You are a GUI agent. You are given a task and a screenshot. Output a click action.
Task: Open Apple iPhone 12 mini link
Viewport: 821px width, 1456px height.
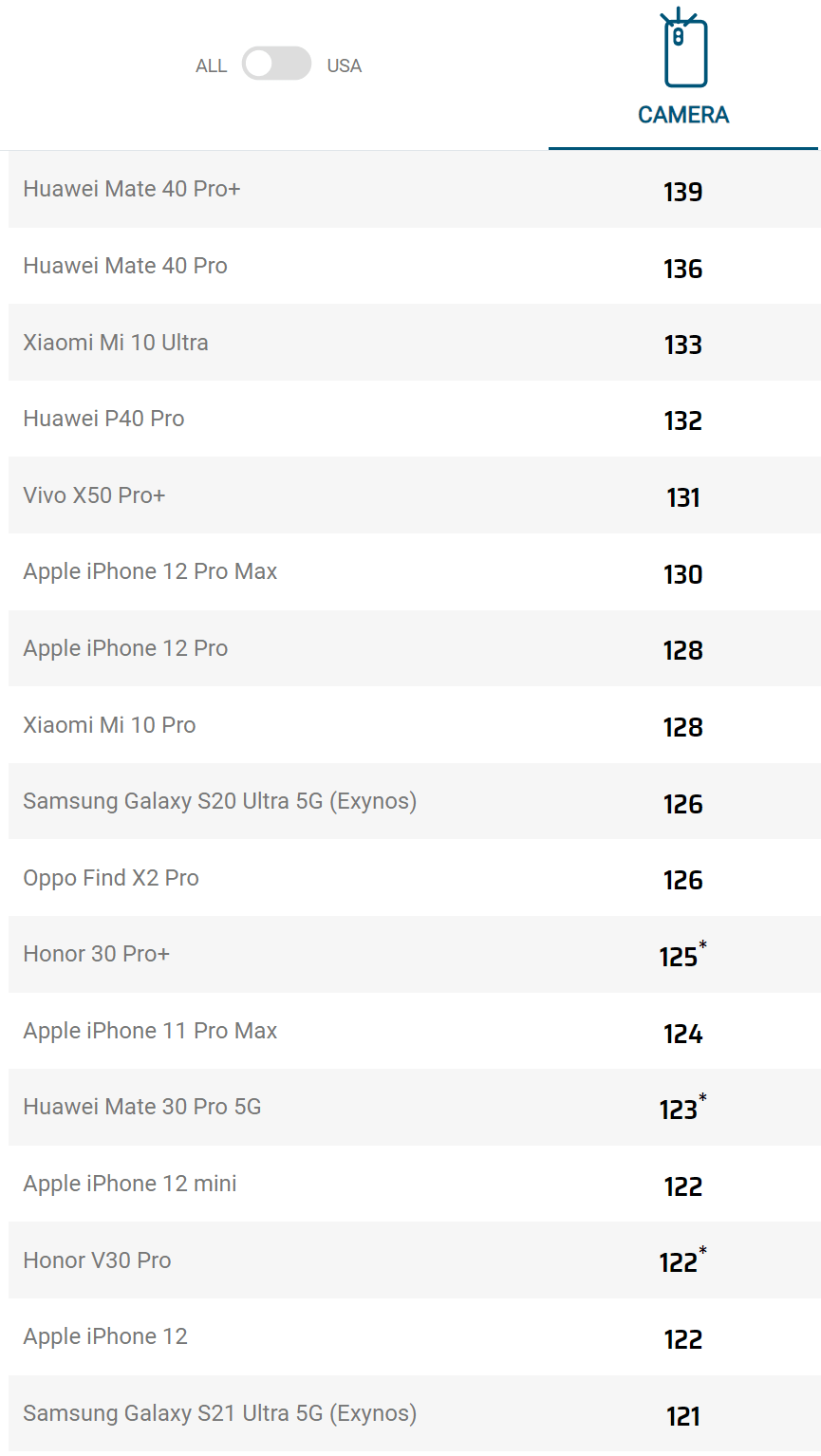click(x=130, y=1184)
